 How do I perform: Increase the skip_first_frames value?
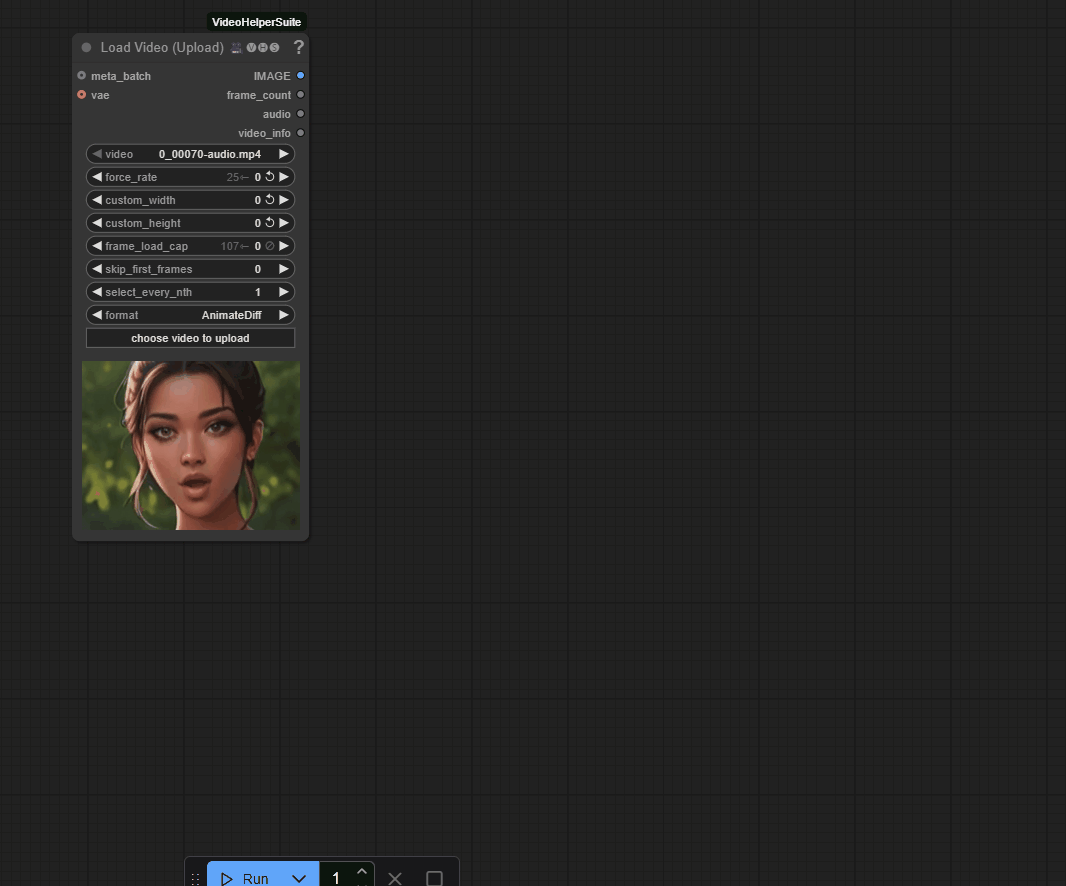click(283, 269)
